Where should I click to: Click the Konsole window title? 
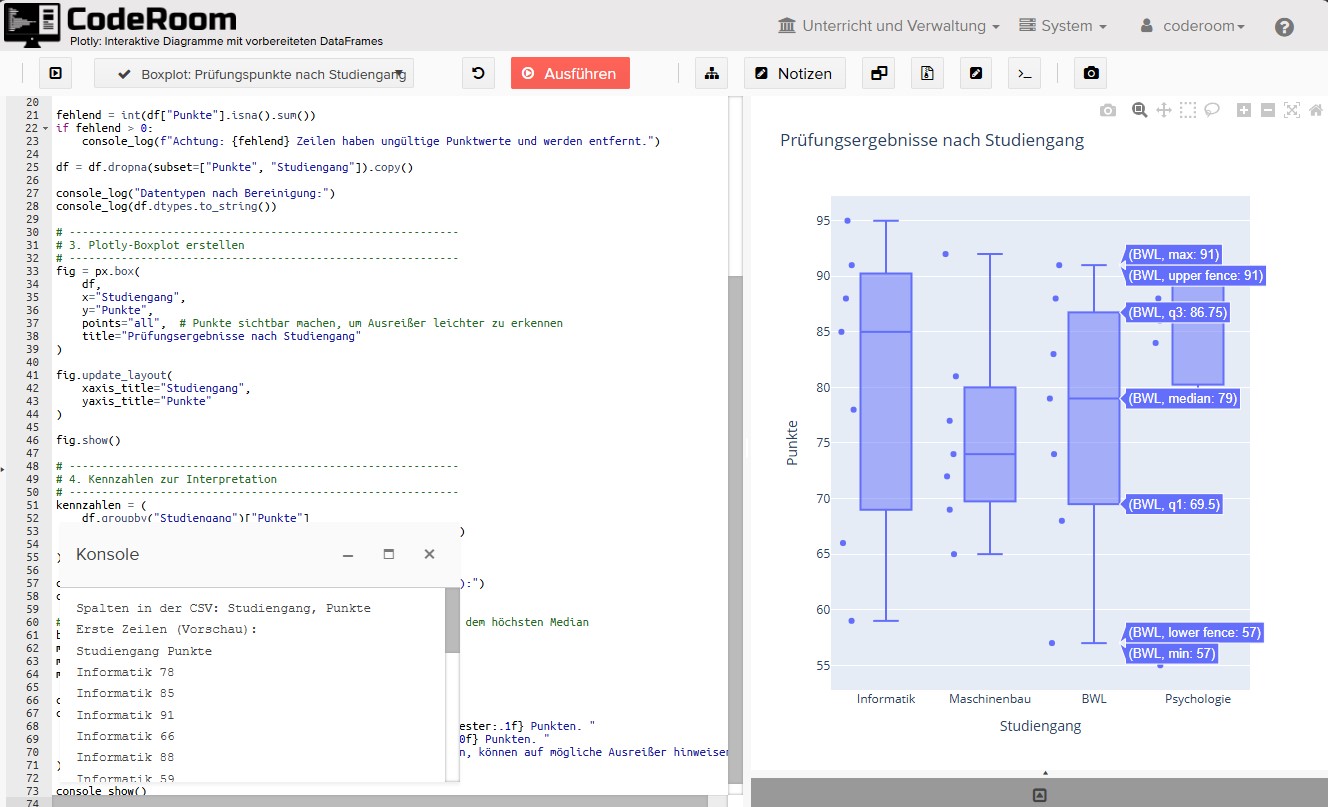108,554
